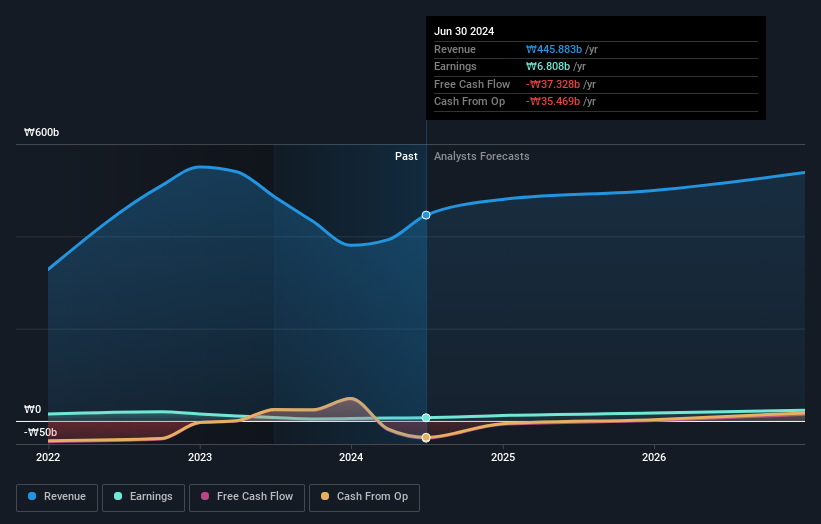The height and width of the screenshot is (524, 821).
Task: Click the Earnings row label in tooltip
Action: (456, 66)
